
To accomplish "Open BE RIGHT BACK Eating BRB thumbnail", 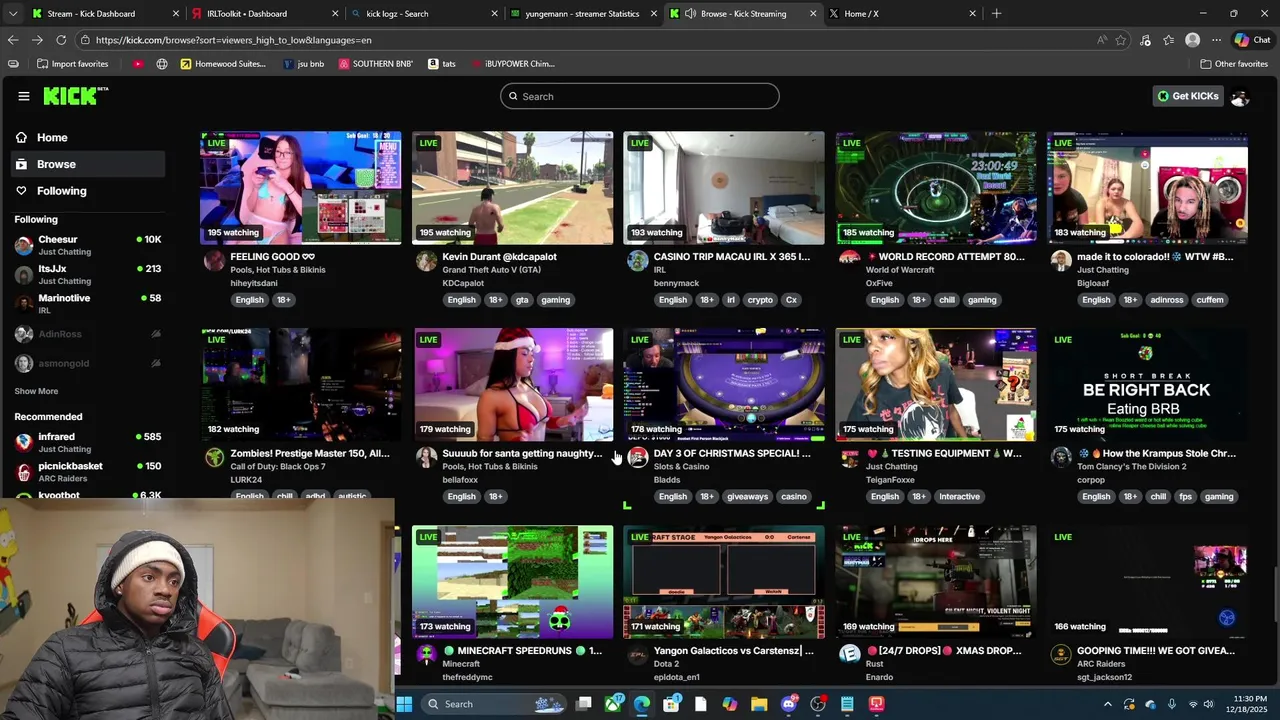I will tap(1147, 385).
